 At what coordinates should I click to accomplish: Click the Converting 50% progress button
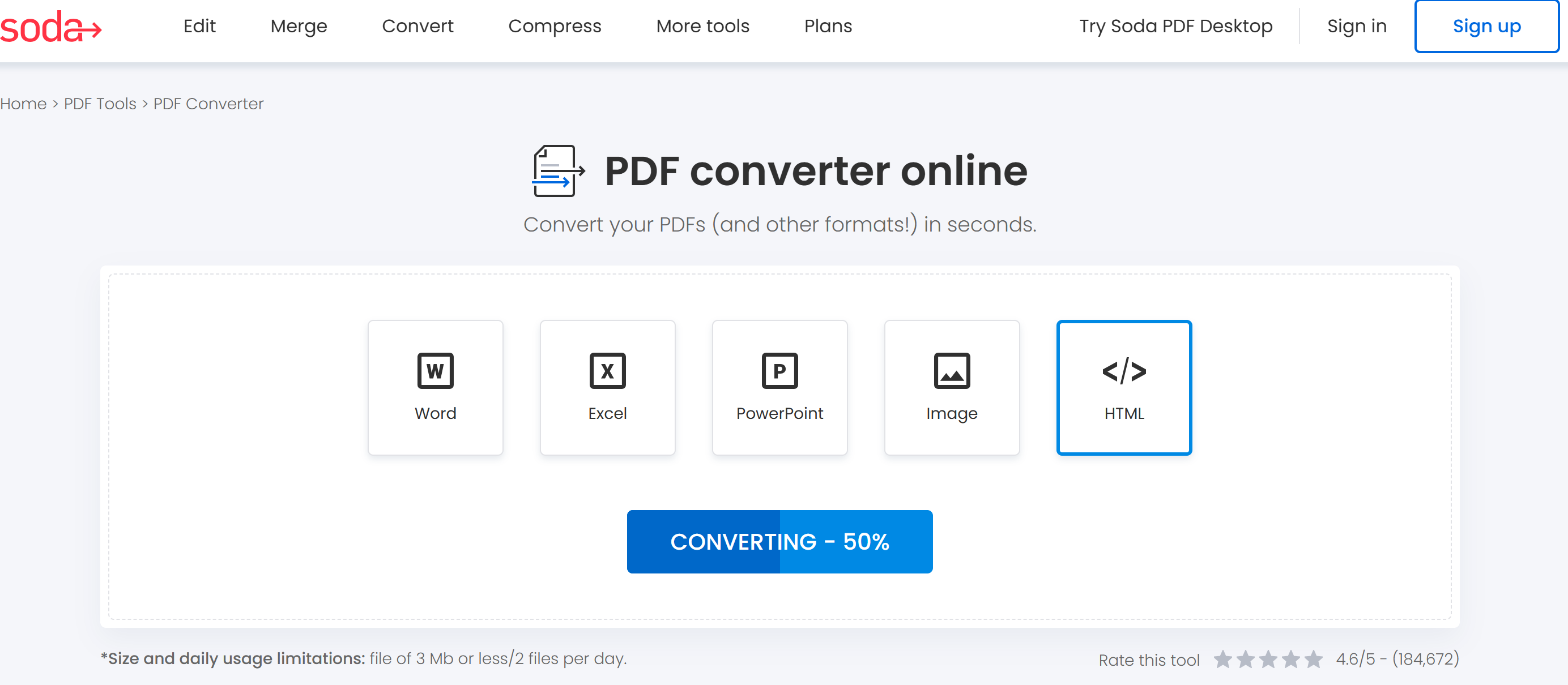779,541
